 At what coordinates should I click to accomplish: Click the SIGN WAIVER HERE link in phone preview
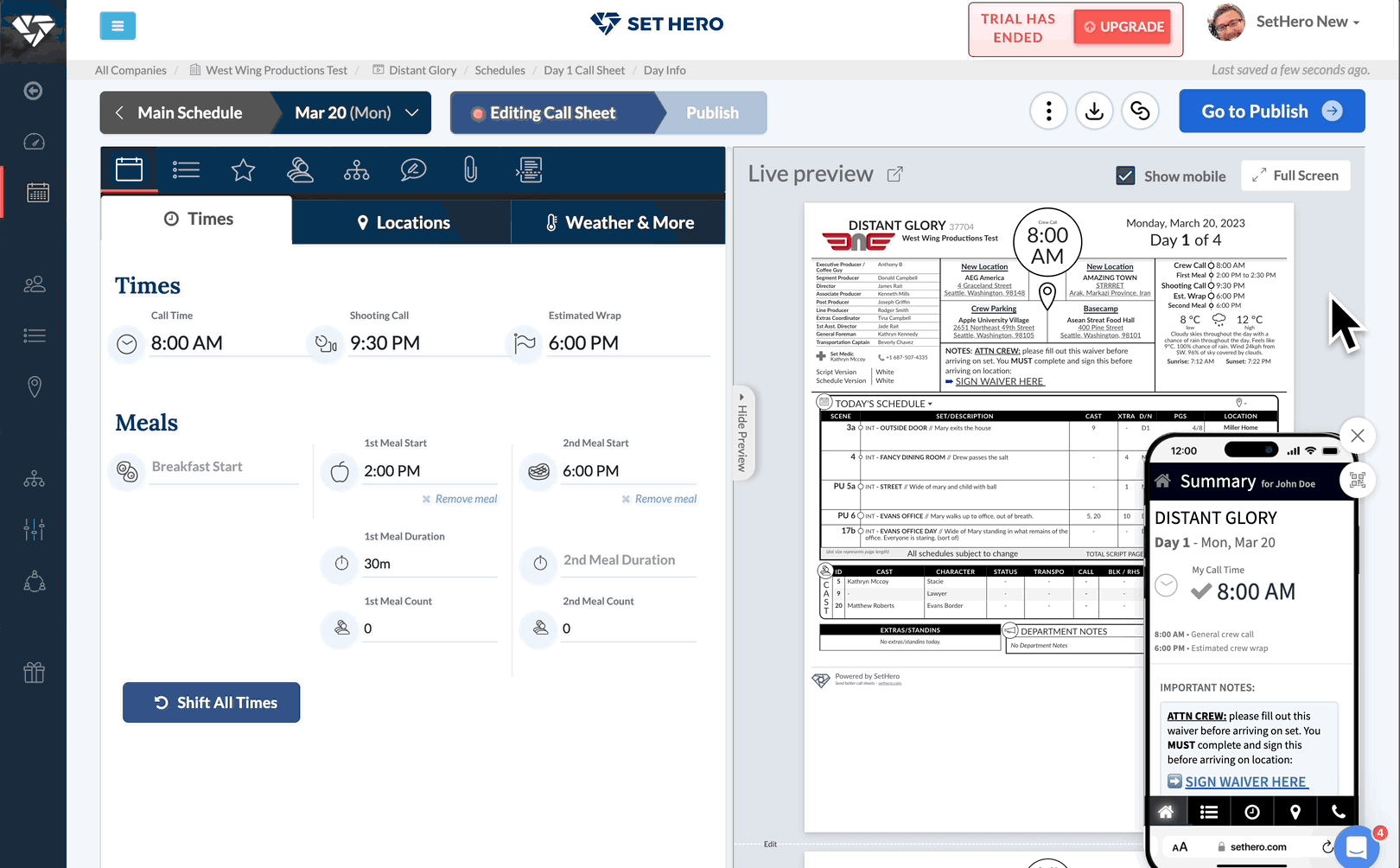tap(1246, 782)
